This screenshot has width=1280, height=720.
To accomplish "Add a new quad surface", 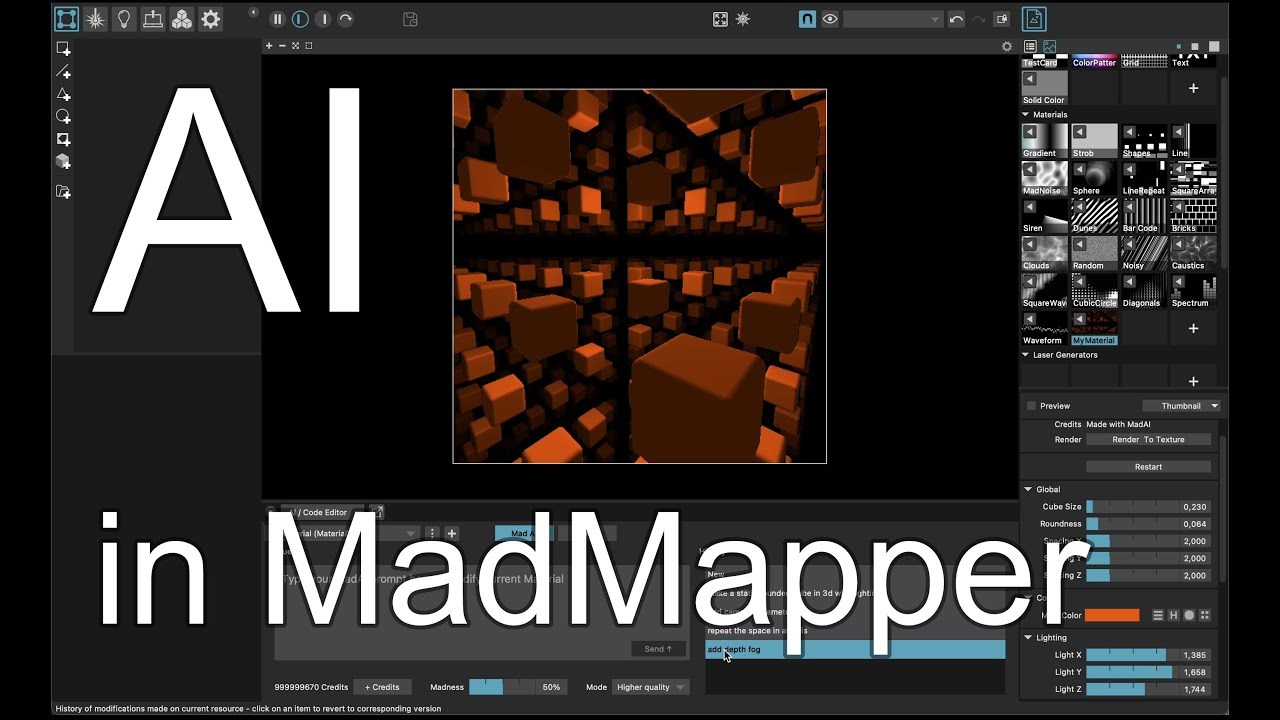I will coord(63,49).
